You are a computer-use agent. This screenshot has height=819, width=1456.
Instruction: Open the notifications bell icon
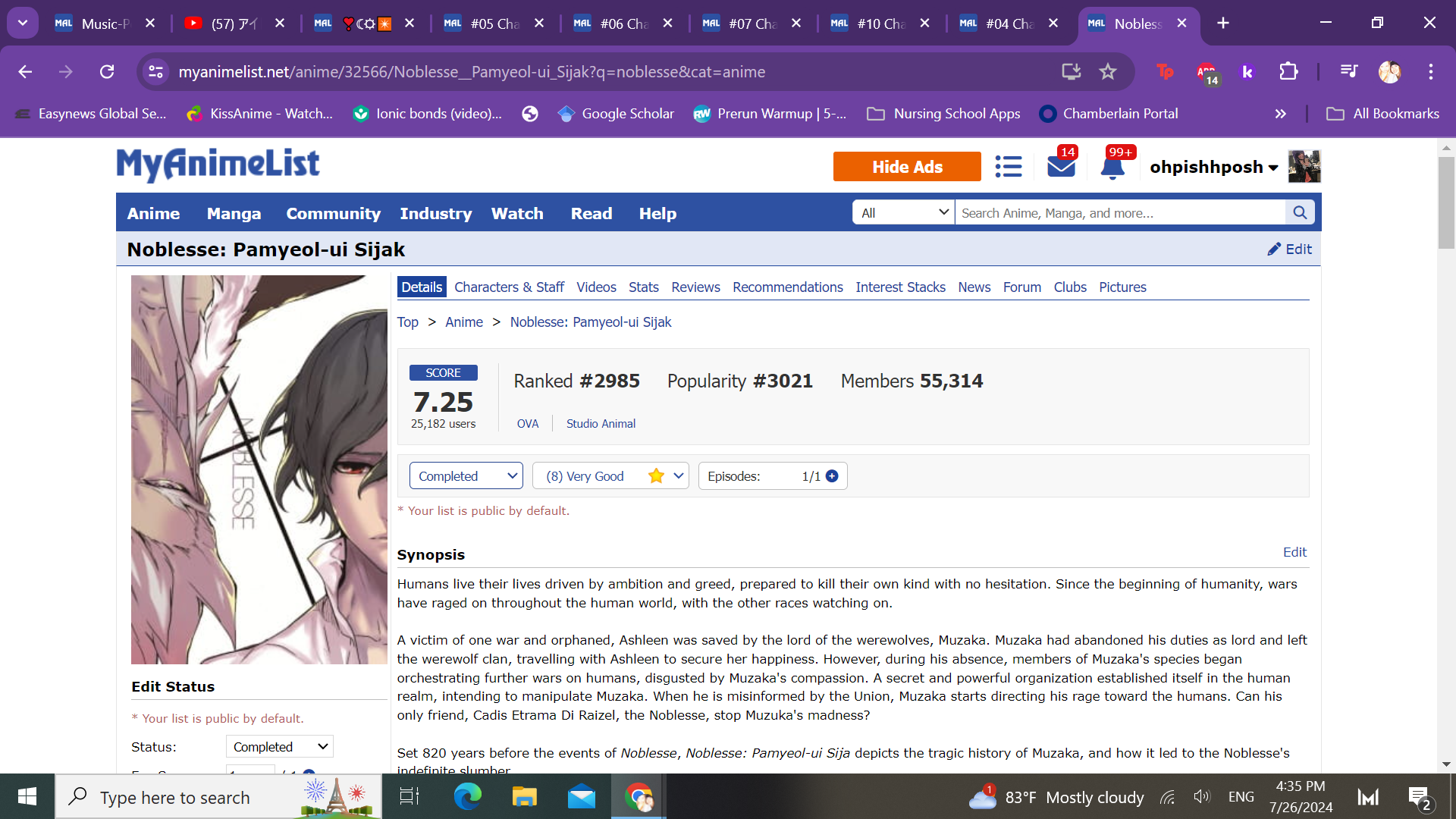coord(1112,167)
